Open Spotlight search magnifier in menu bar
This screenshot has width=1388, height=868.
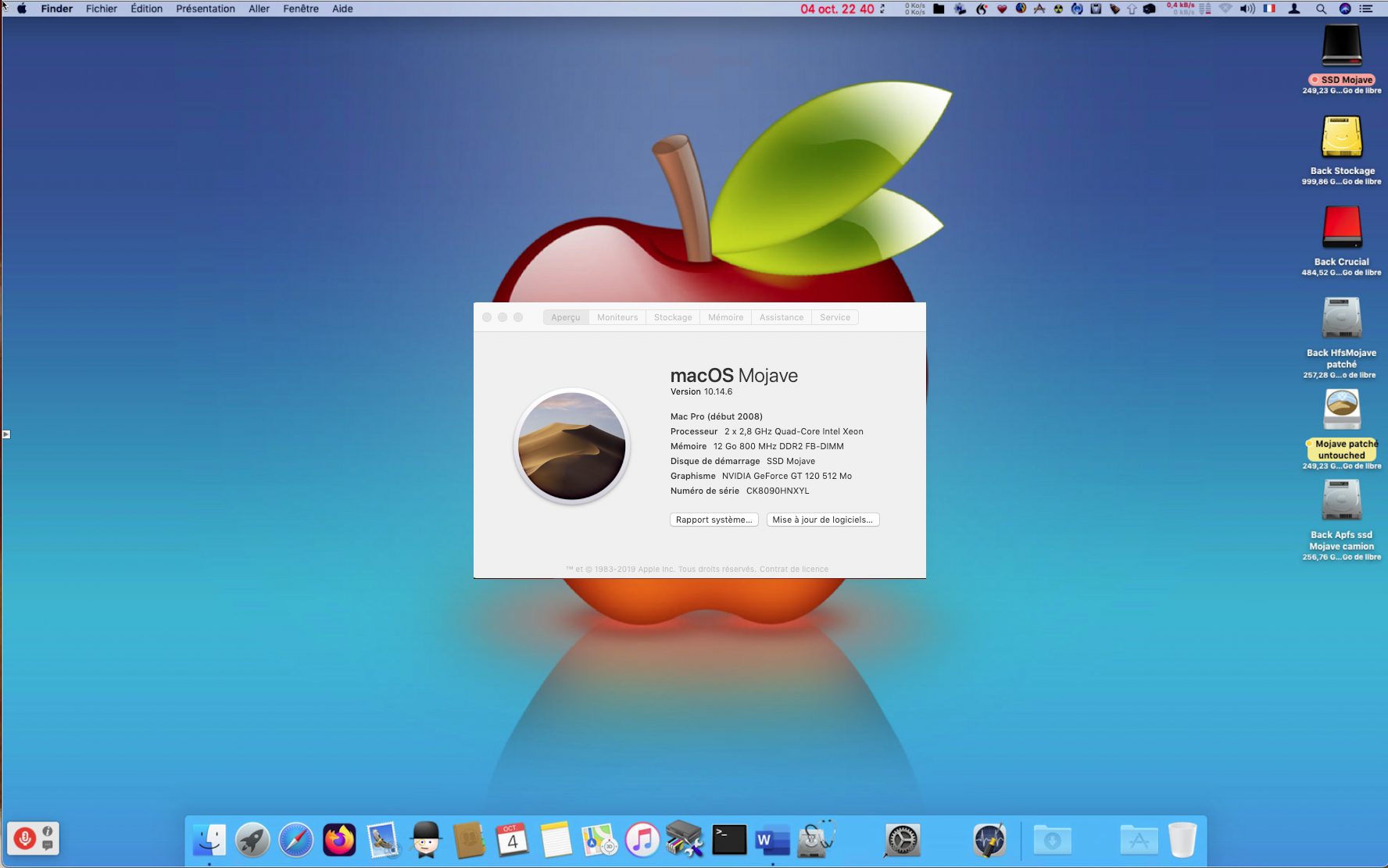coord(1321,9)
